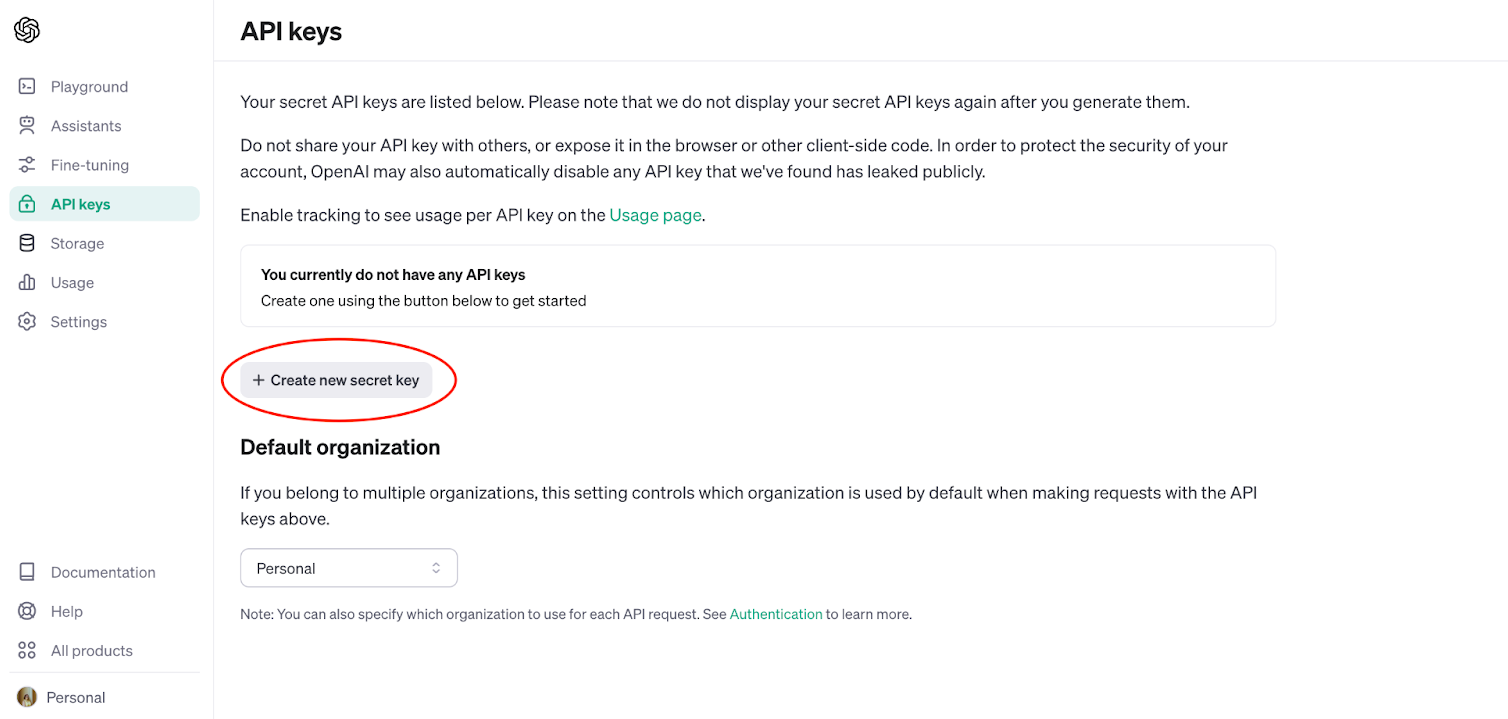This screenshot has width=1508, height=719.
Task: Open Settings via the gear icon
Action: click(27, 321)
